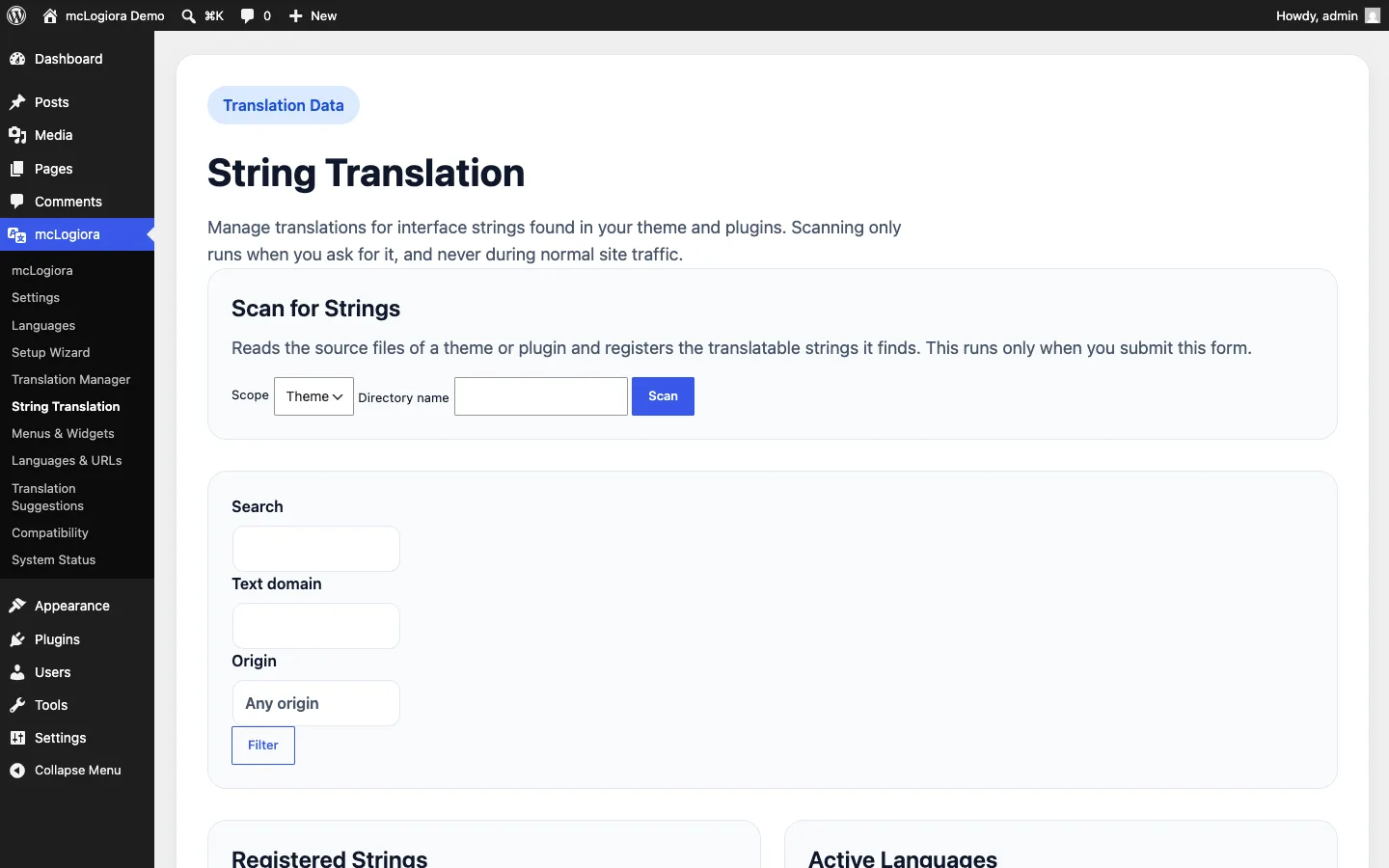The height and width of the screenshot is (868, 1389).
Task: Click the Posts pin icon
Action: 17,102
